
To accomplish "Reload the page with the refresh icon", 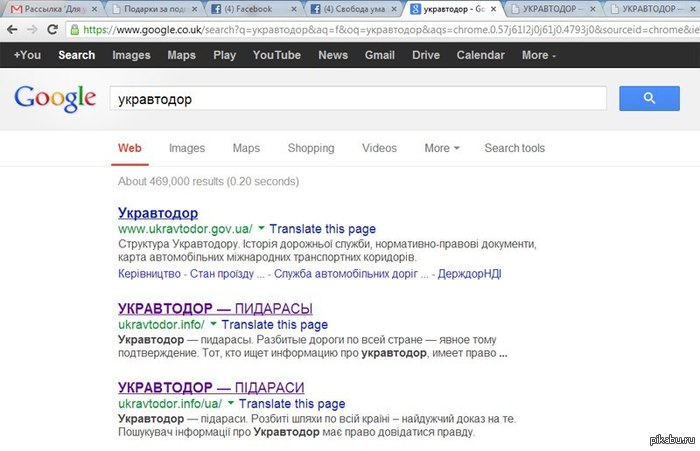I will point(58,30).
